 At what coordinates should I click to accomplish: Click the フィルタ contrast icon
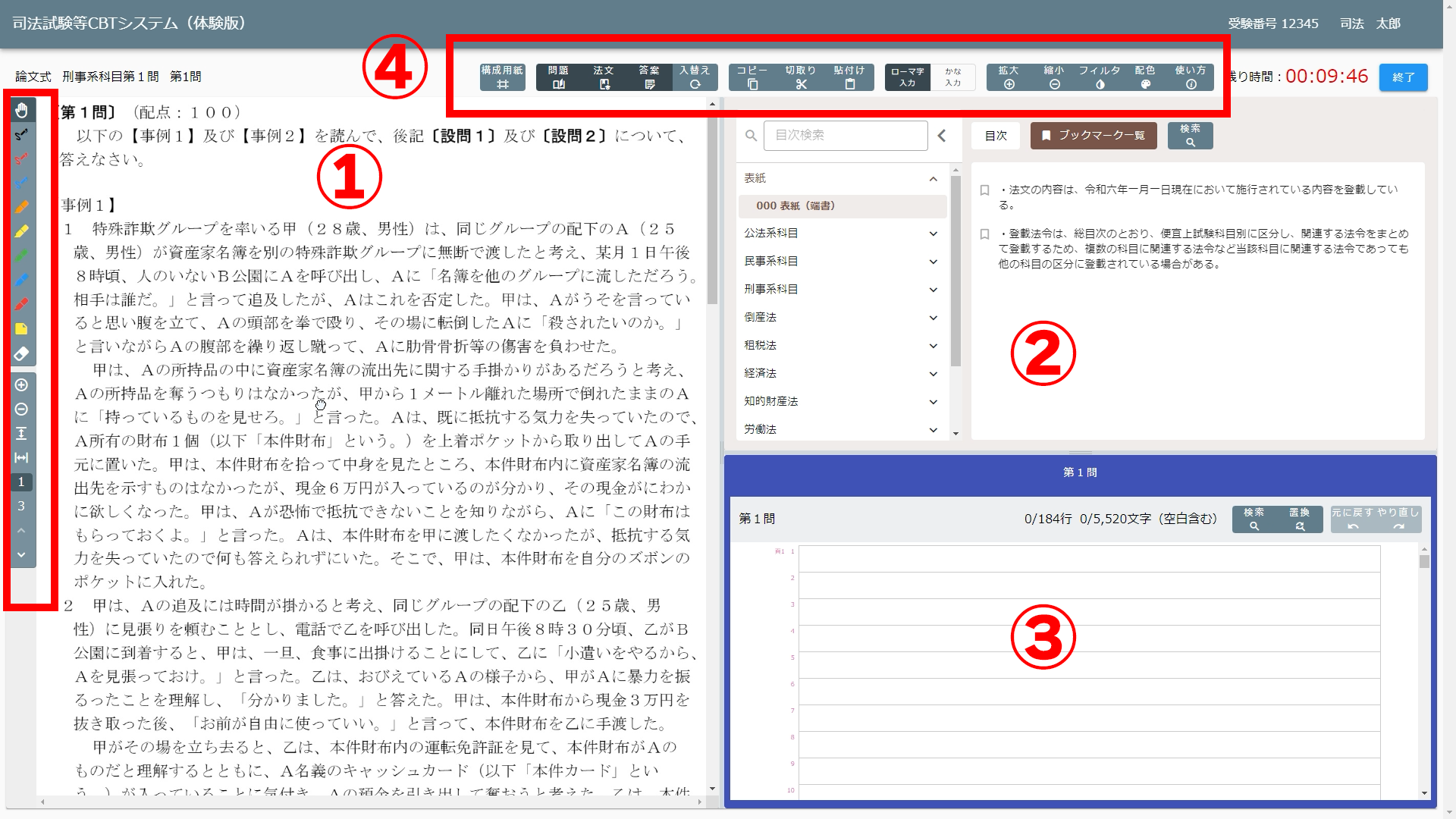tap(1100, 77)
